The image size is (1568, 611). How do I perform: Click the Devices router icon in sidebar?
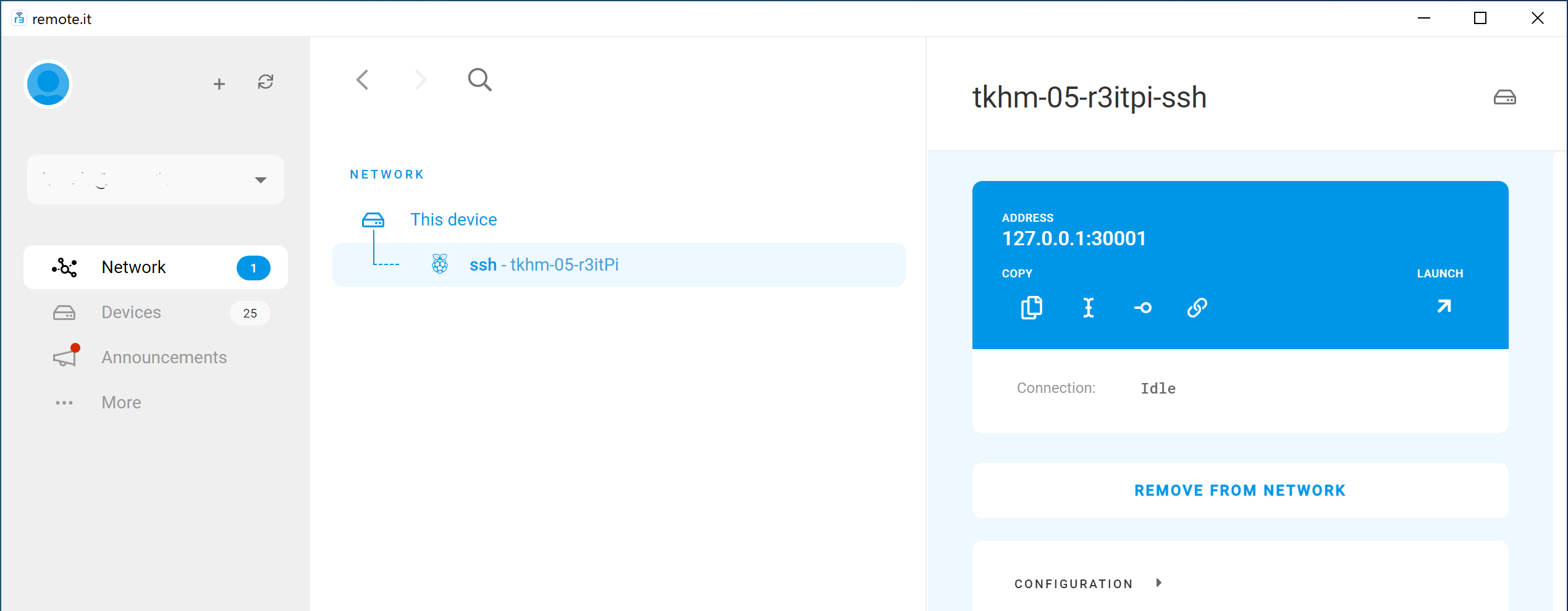[x=64, y=313]
